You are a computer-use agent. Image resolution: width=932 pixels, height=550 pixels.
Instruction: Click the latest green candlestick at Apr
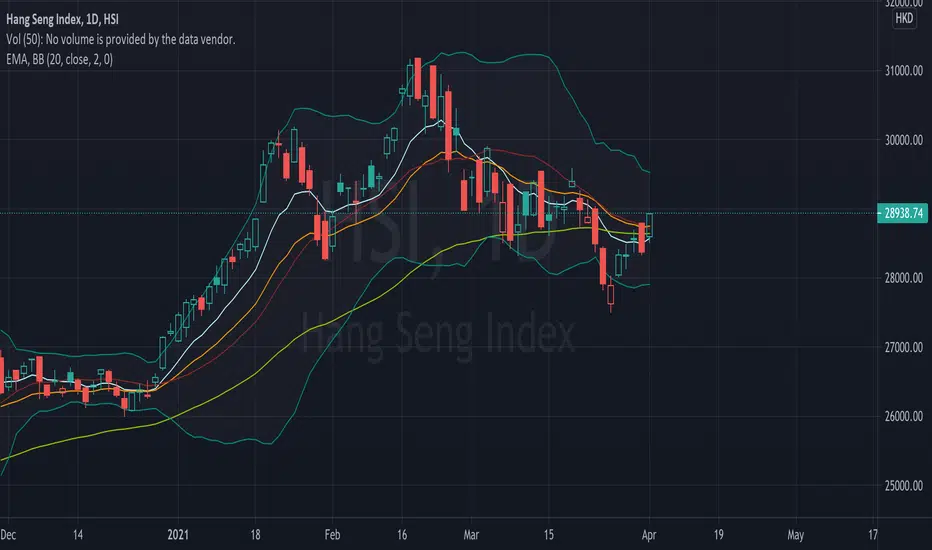coord(649,225)
